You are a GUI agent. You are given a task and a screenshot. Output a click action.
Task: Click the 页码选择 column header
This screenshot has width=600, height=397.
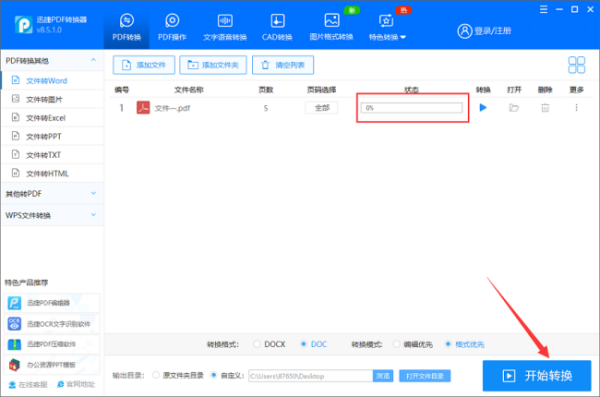pyautogui.click(x=321, y=90)
